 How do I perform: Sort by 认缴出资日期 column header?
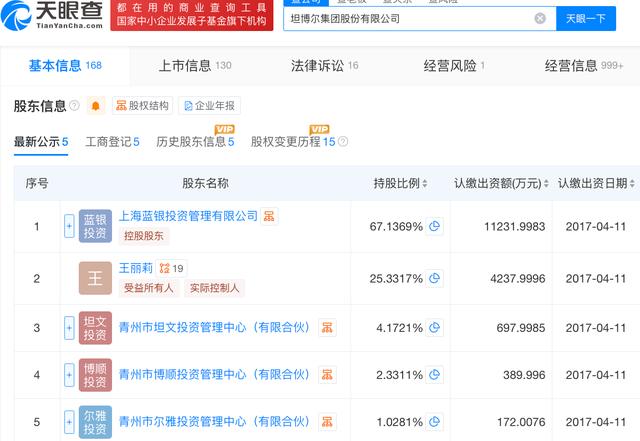[x=592, y=183]
